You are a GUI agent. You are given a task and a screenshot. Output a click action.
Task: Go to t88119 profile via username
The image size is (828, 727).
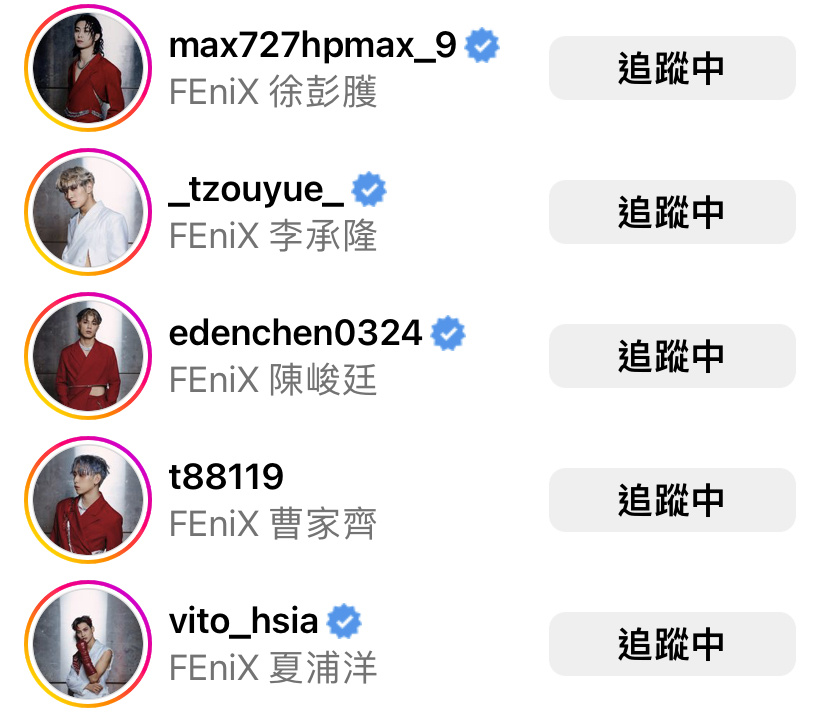coord(226,477)
